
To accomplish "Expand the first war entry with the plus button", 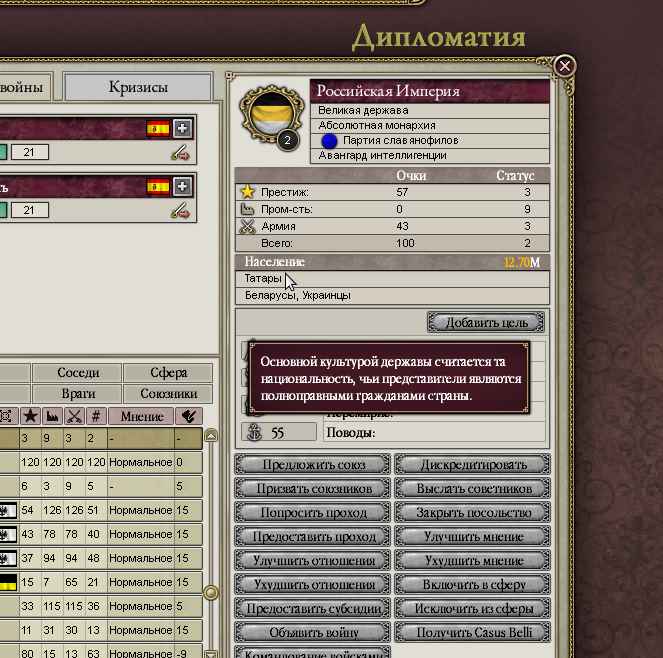I will (x=181, y=128).
